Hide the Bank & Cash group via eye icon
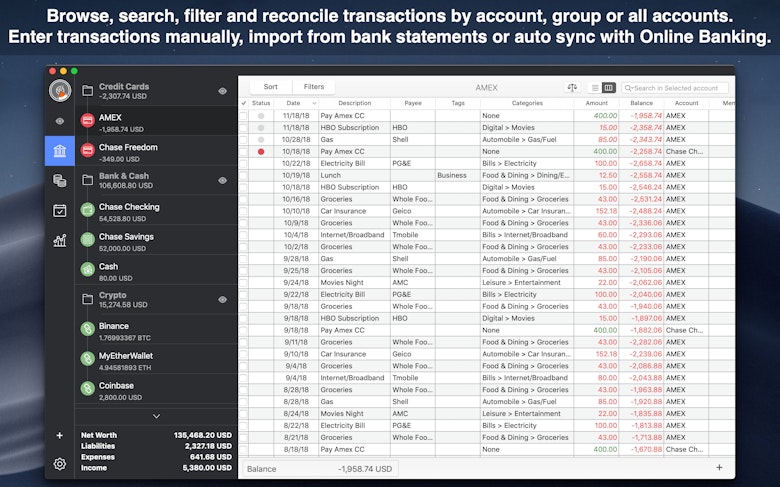The height and width of the screenshot is (487, 780). (222, 181)
